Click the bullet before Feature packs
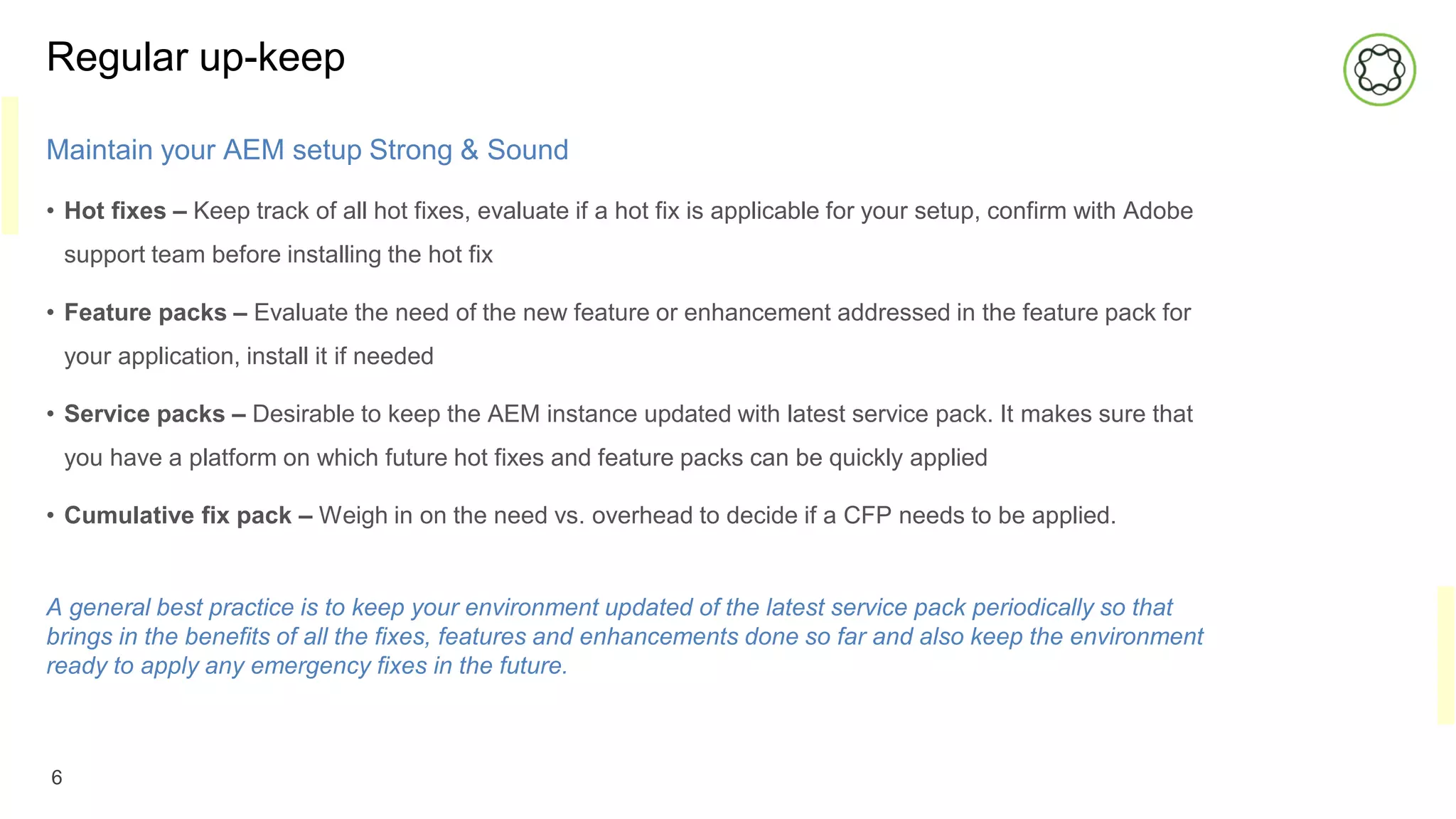The image size is (1456, 819). click(50, 313)
